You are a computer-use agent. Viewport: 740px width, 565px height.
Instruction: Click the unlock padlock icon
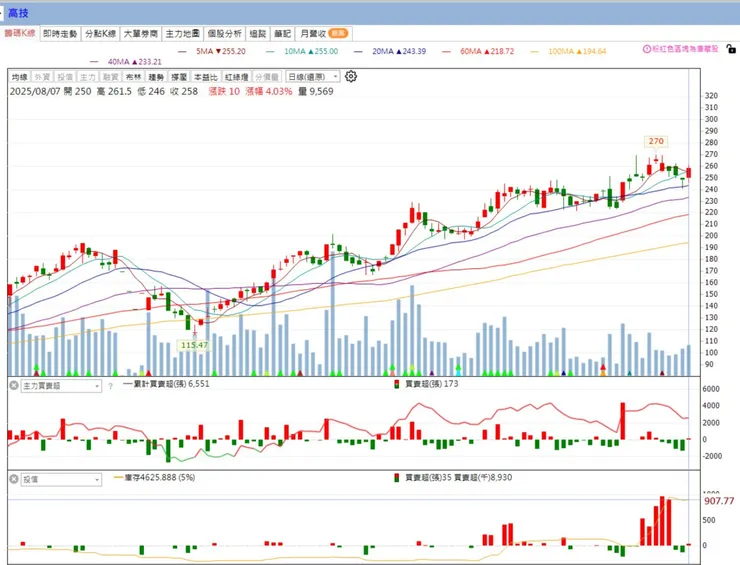click(731, 49)
